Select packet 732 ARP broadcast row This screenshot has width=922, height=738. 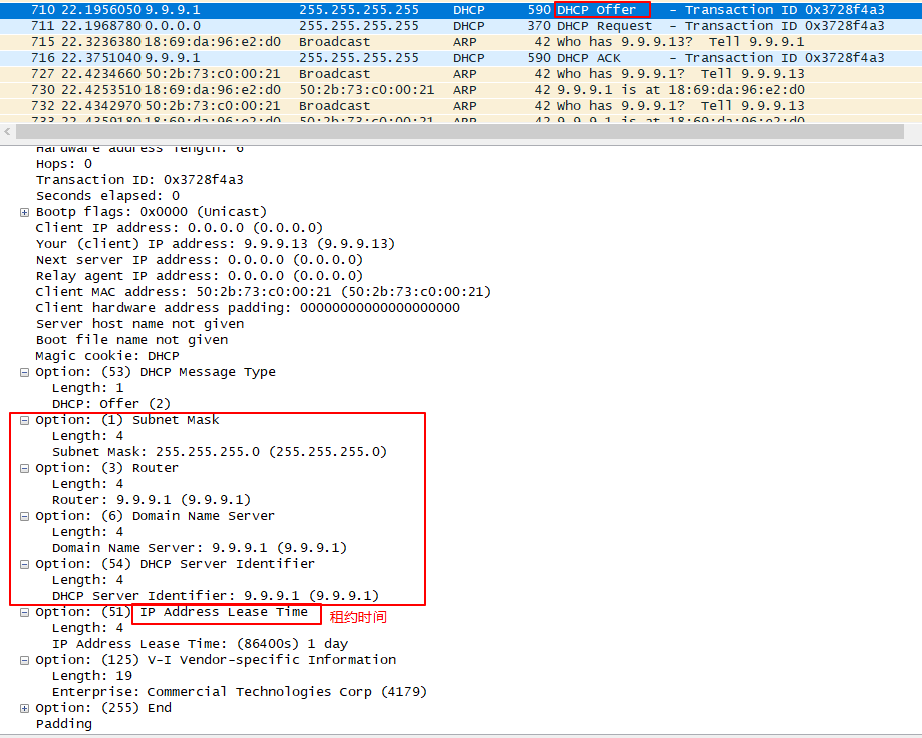pyautogui.click(x=461, y=105)
